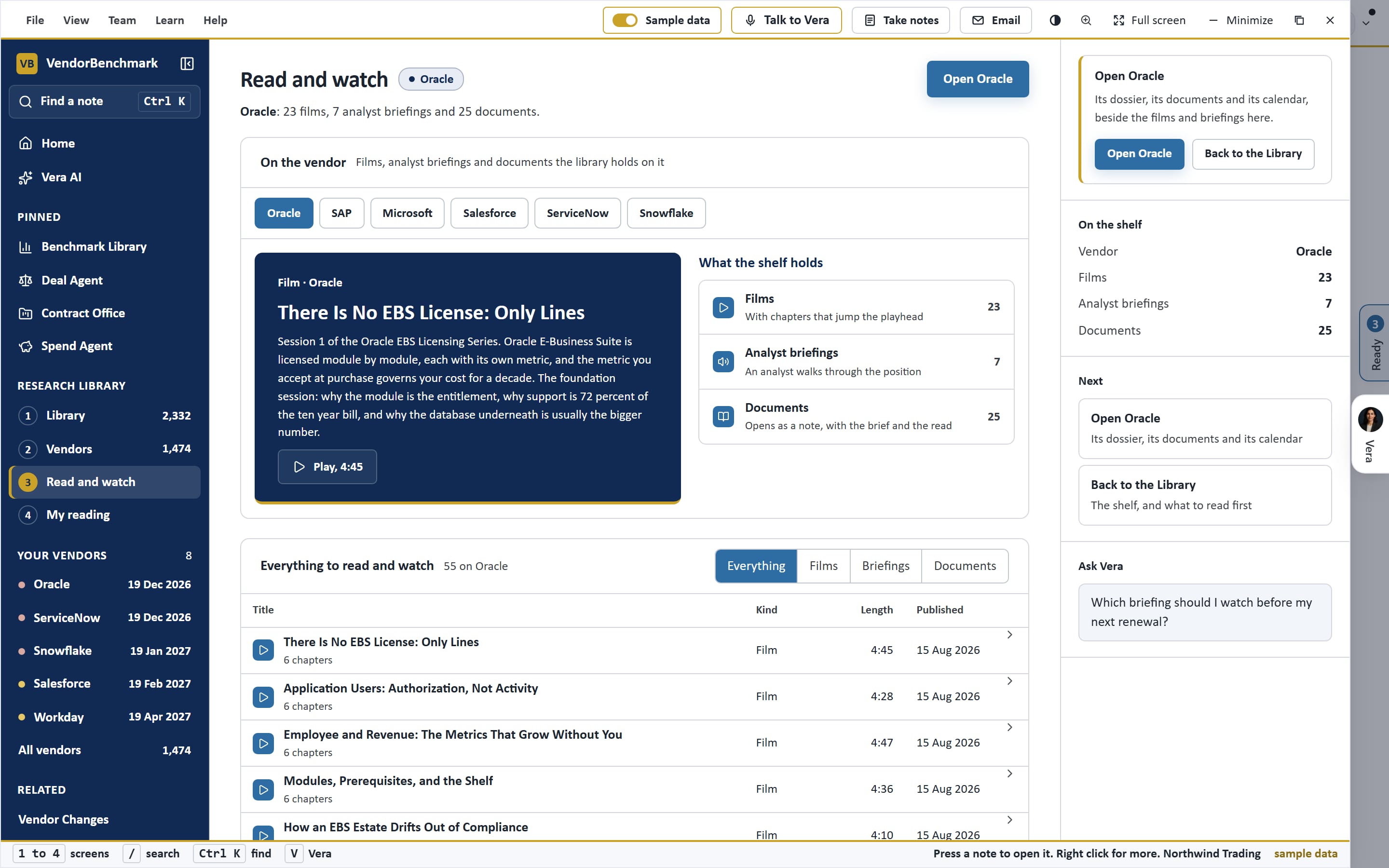1389x868 pixels.
Task: Select the Snowflake vendor chip
Action: (x=666, y=214)
